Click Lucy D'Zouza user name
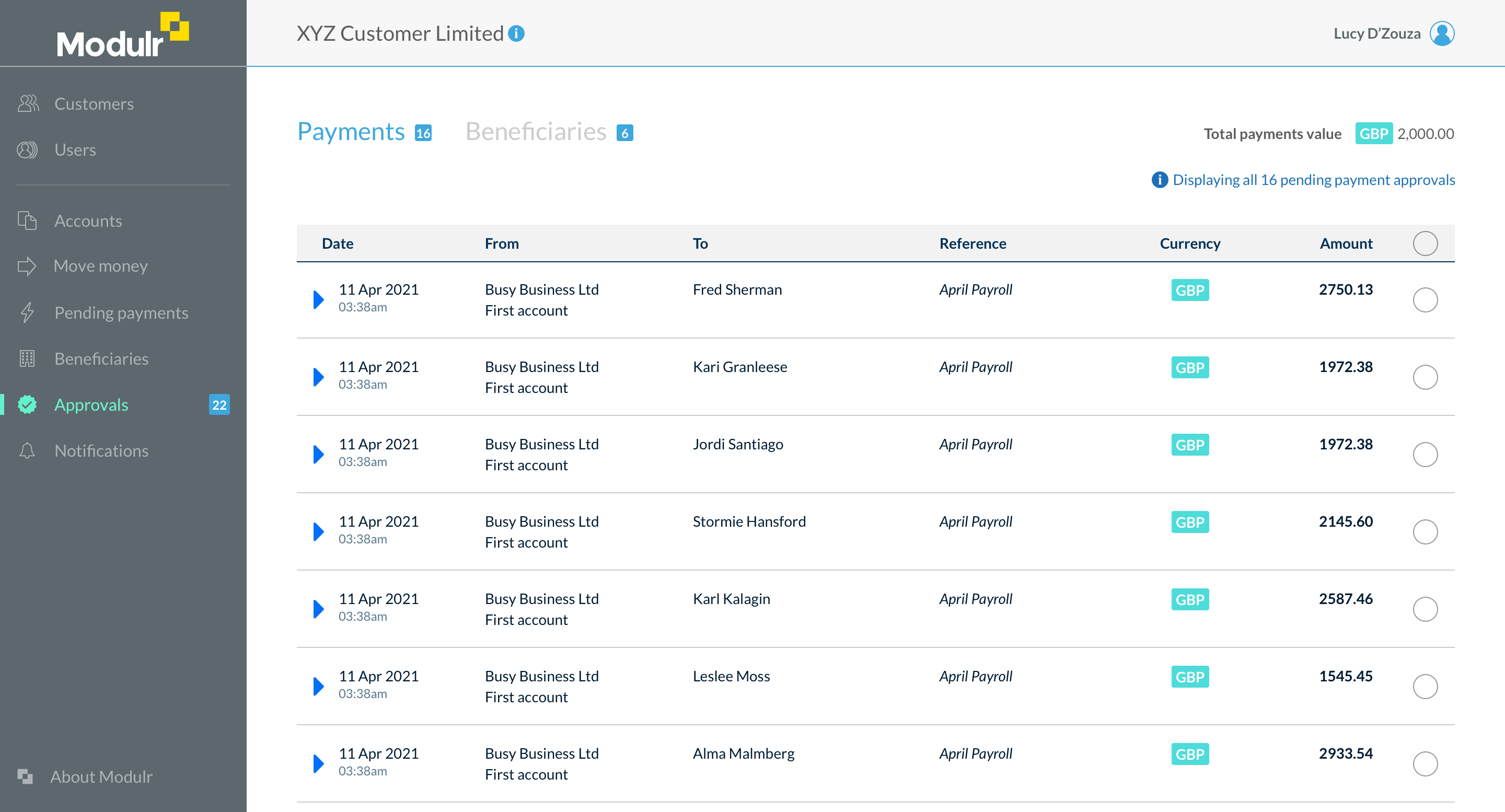The image size is (1505, 812). click(1377, 34)
